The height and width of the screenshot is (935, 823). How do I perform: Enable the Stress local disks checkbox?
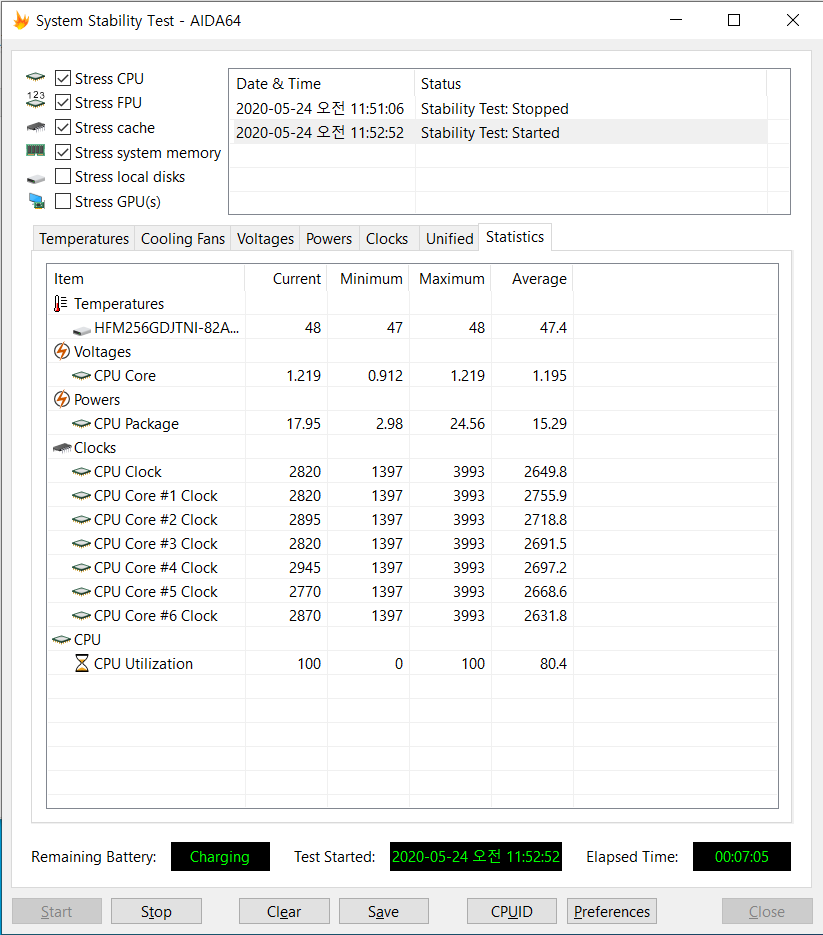63,177
